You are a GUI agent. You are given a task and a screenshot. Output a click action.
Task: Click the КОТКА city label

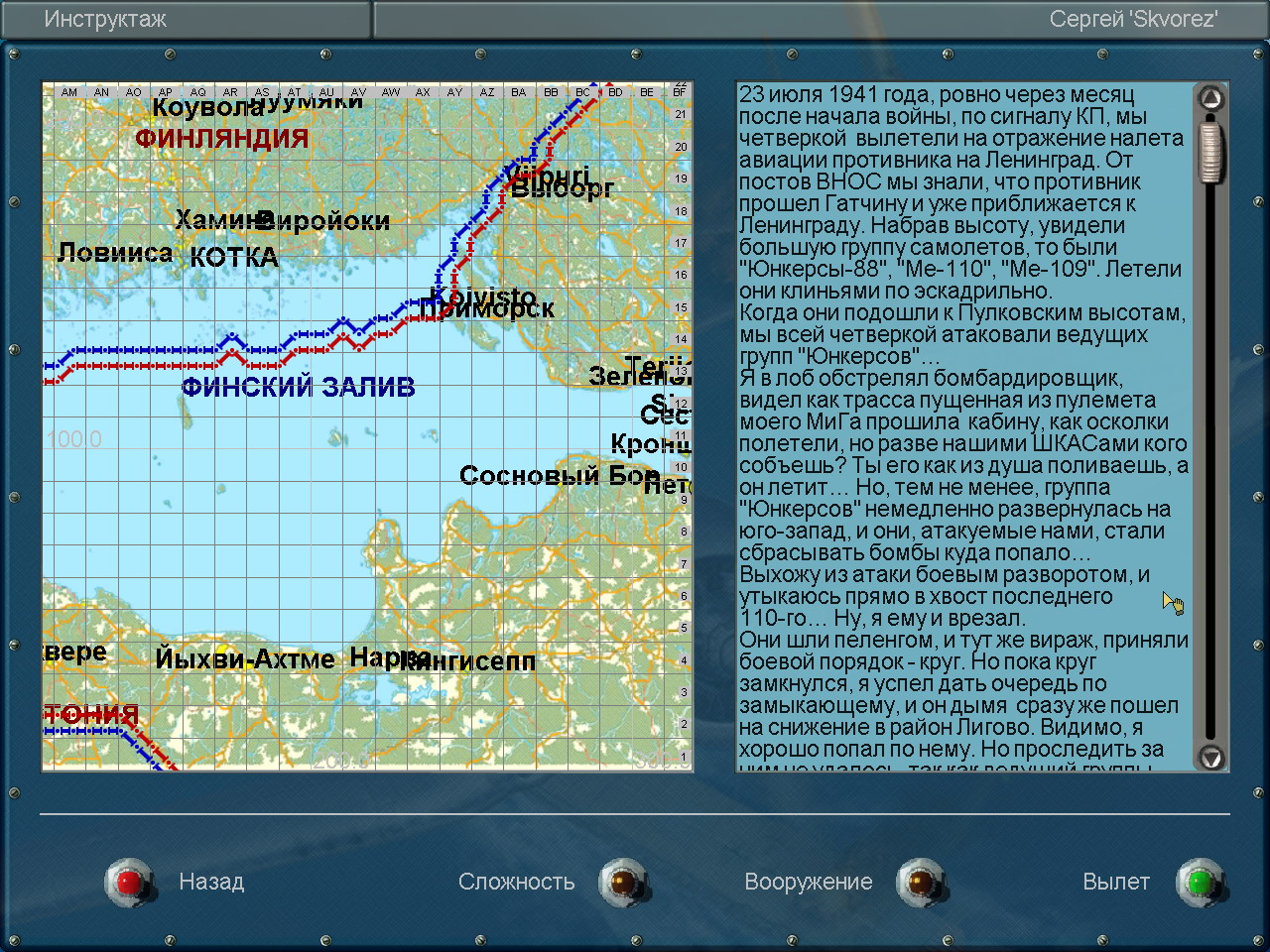[x=234, y=258]
